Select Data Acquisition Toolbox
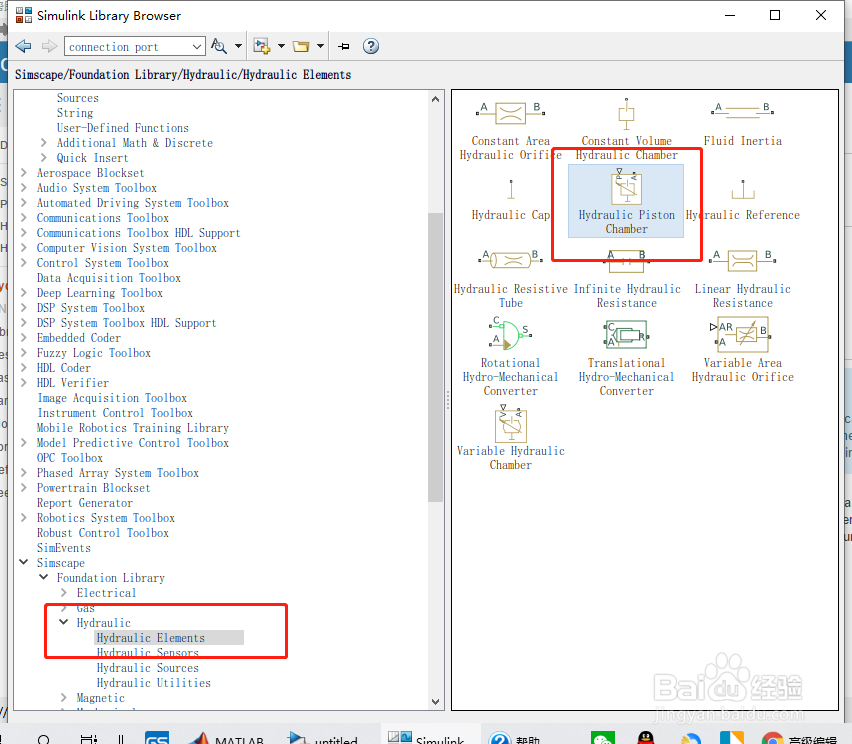Image resolution: width=852 pixels, height=744 pixels. click(109, 278)
